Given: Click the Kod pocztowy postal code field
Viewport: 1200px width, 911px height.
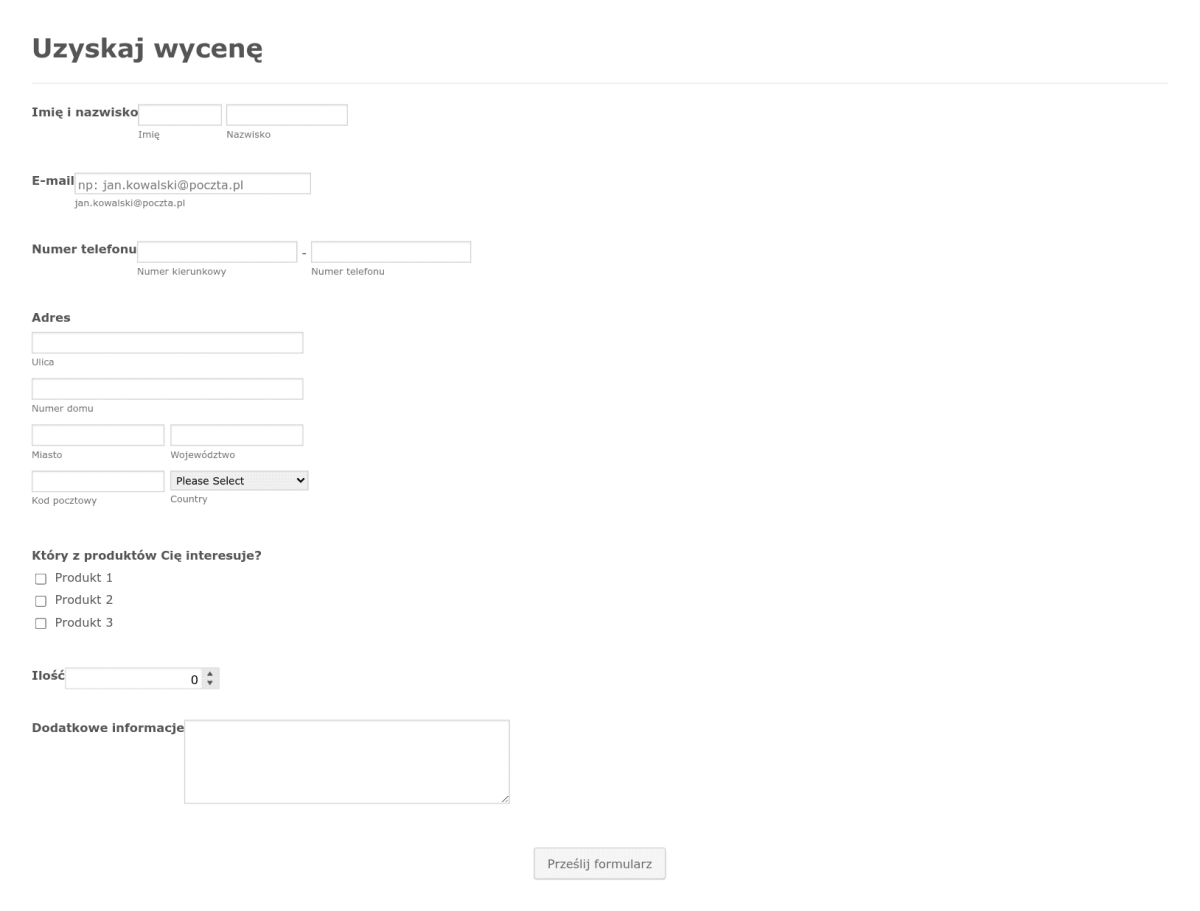Looking at the screenshot, I should pos(97,481).
